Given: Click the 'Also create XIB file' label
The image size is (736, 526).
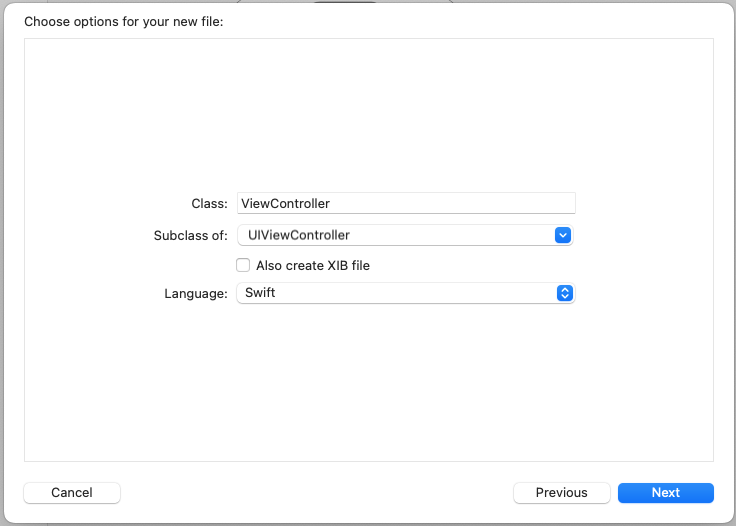Looking at the screenshot, I should coord(313,266).
